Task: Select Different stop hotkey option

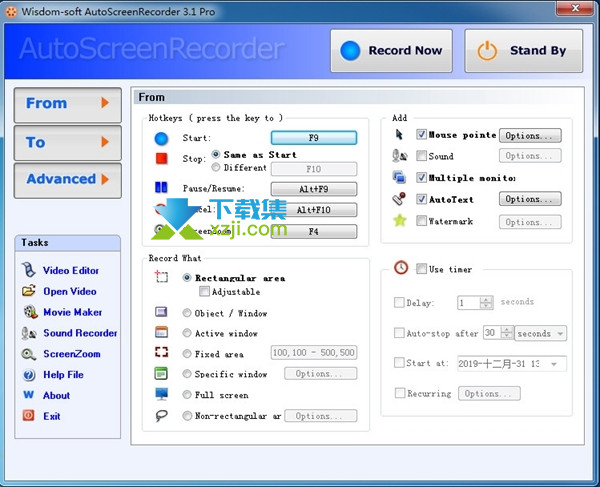Action: pos(216,167)
